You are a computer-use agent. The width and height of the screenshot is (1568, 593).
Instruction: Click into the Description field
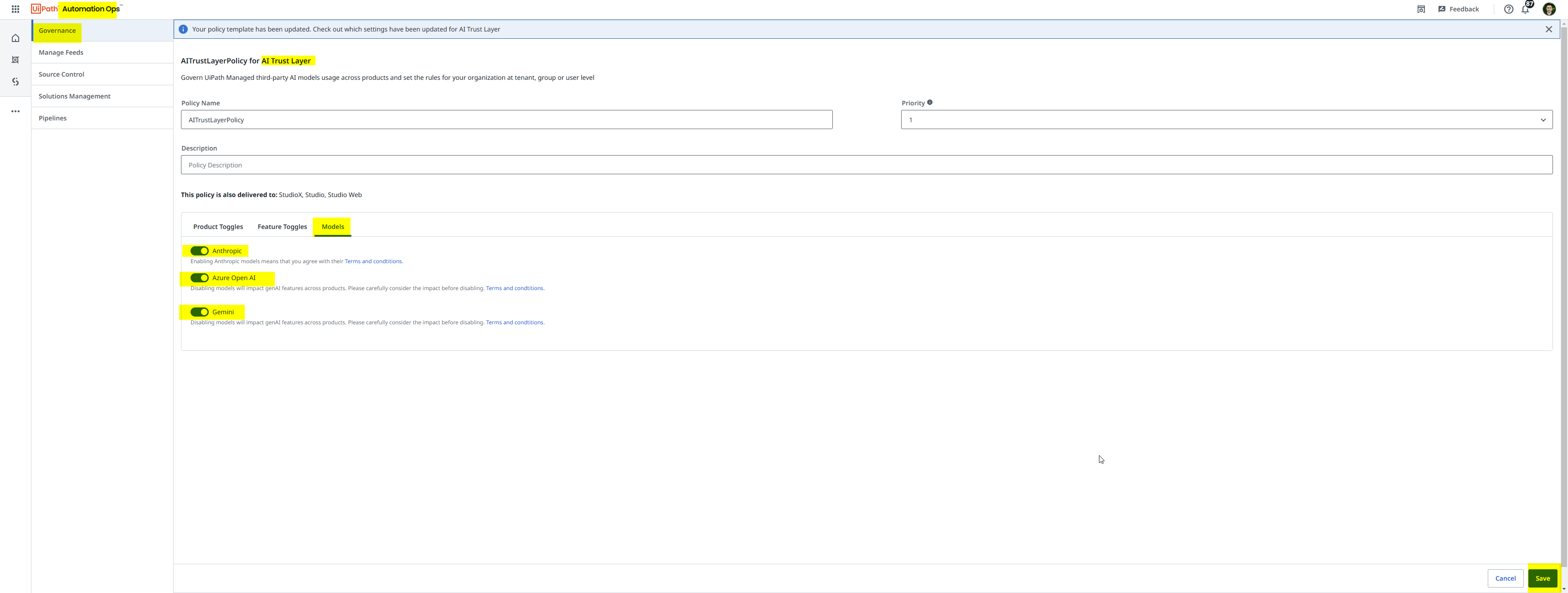click(867, 165)
